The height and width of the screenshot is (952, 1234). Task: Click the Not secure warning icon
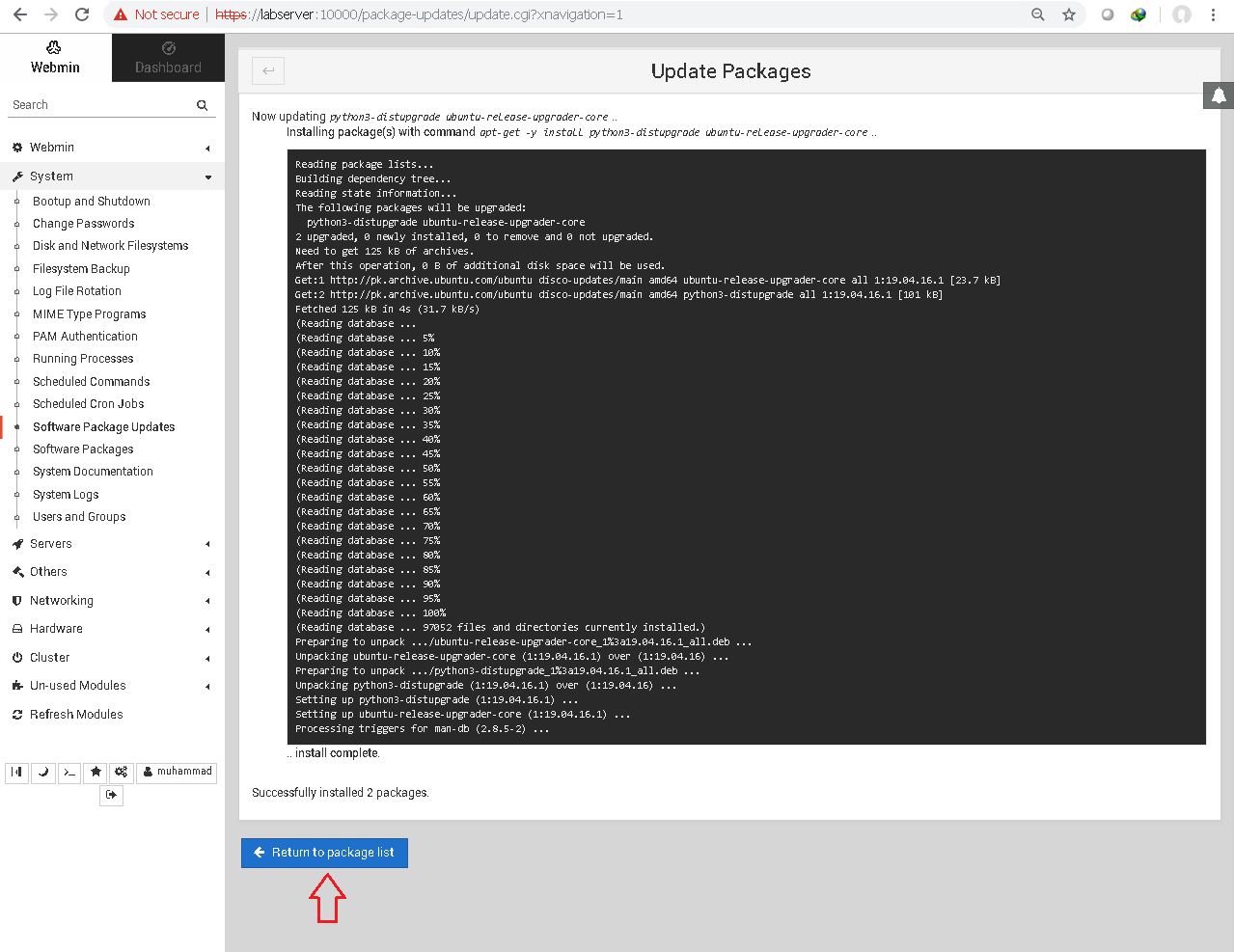point(121,14)
